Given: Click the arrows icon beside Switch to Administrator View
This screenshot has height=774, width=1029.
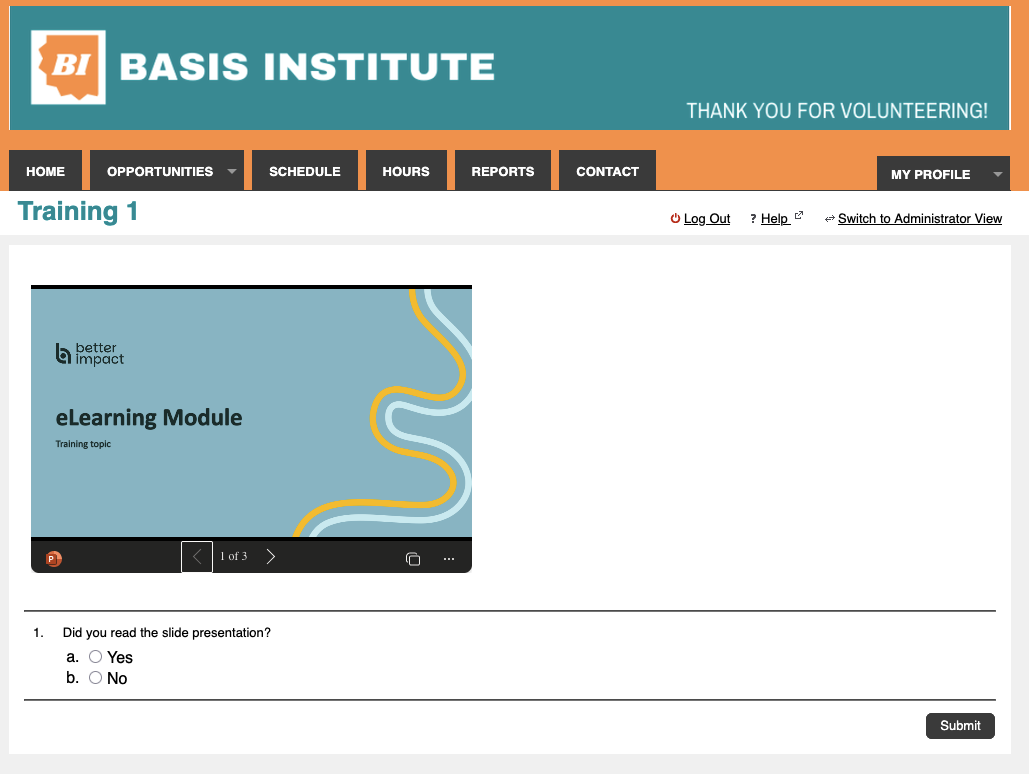Looking at the screenshot, I should [x=829, y=219].
